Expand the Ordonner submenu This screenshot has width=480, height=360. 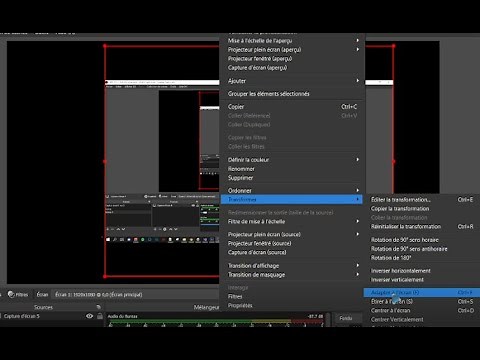click(292, 191)
